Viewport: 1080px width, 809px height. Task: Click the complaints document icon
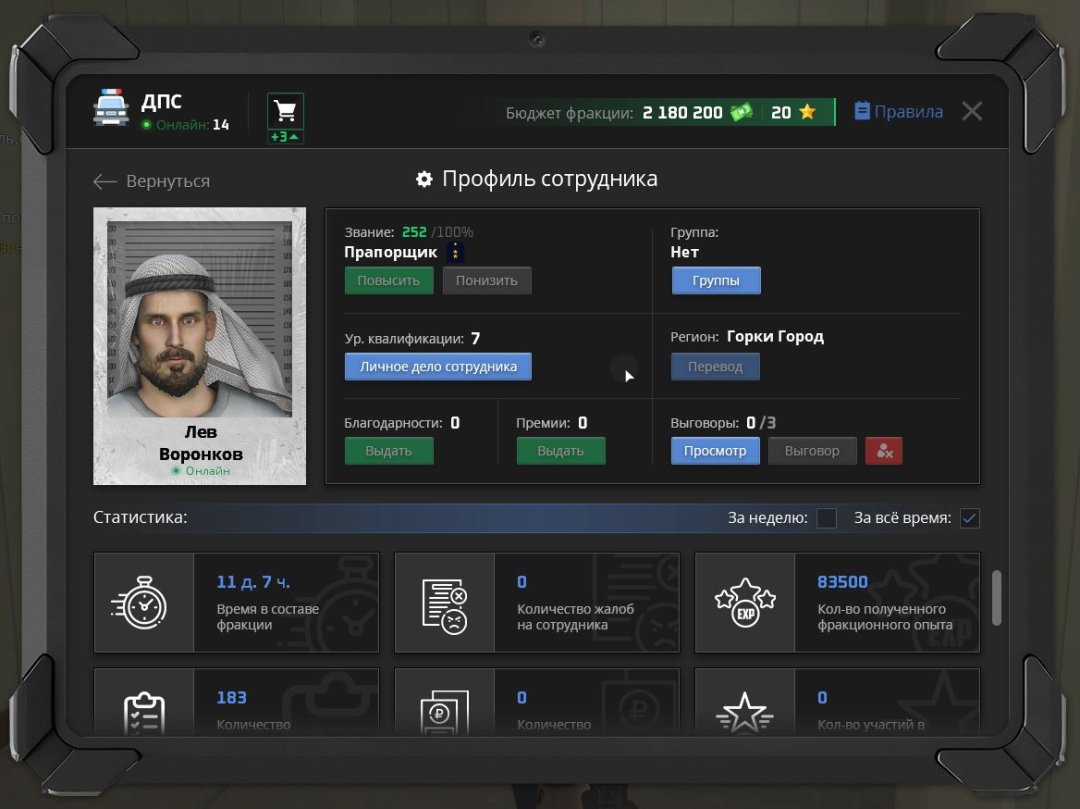point(445,606)
